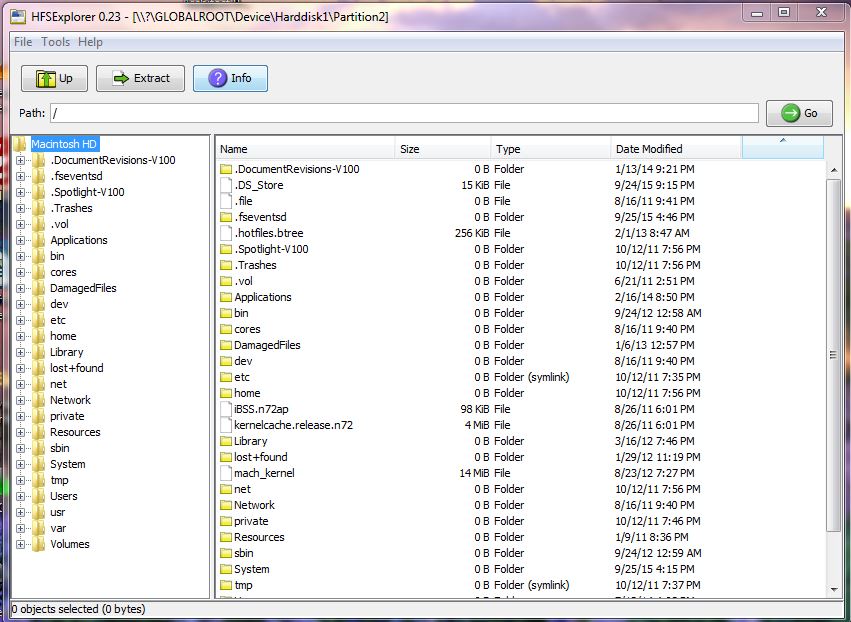Open the Info question mark button

(230, 78)
